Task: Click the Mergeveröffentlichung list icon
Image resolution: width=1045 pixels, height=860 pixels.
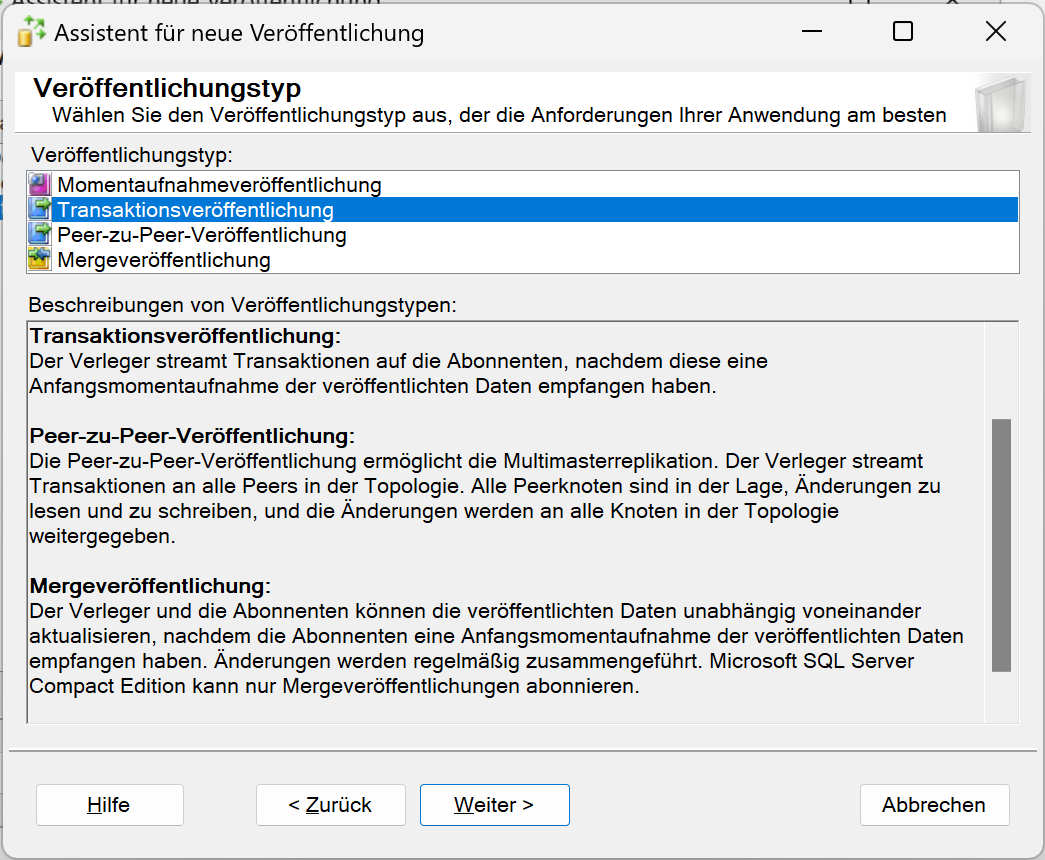Action: tap(40, 259)
